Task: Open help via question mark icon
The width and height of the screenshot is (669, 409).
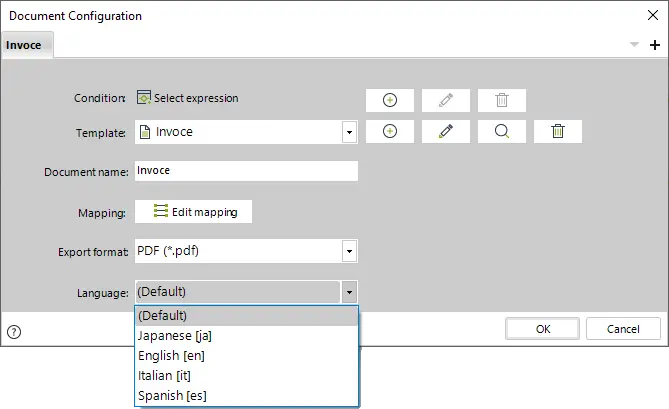Action: click(x=14, y=331)
